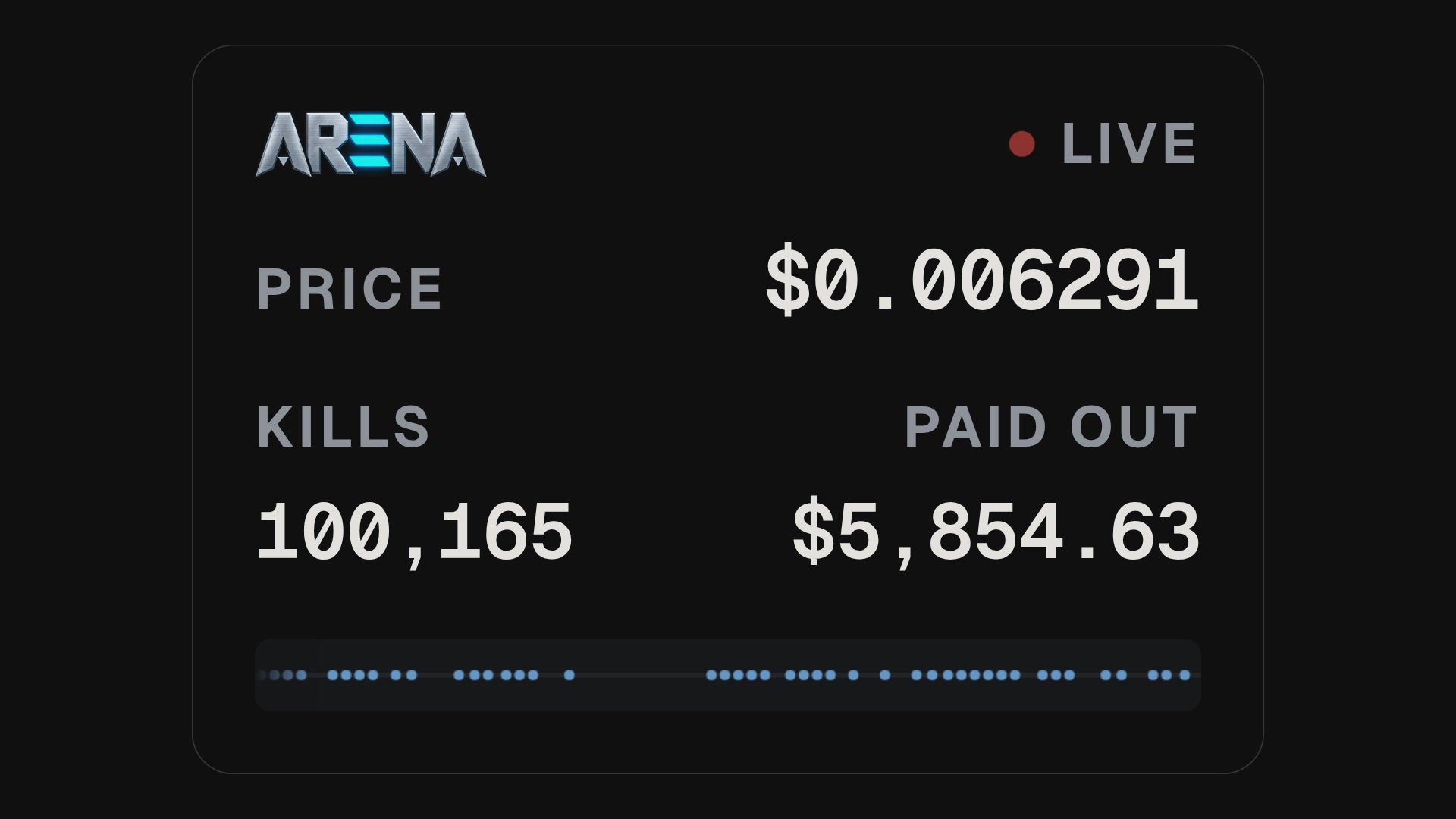This screenshot has width=1456, height=819.
Task: Click the rightmost dot on the activity timeline
Action: 1185,675
